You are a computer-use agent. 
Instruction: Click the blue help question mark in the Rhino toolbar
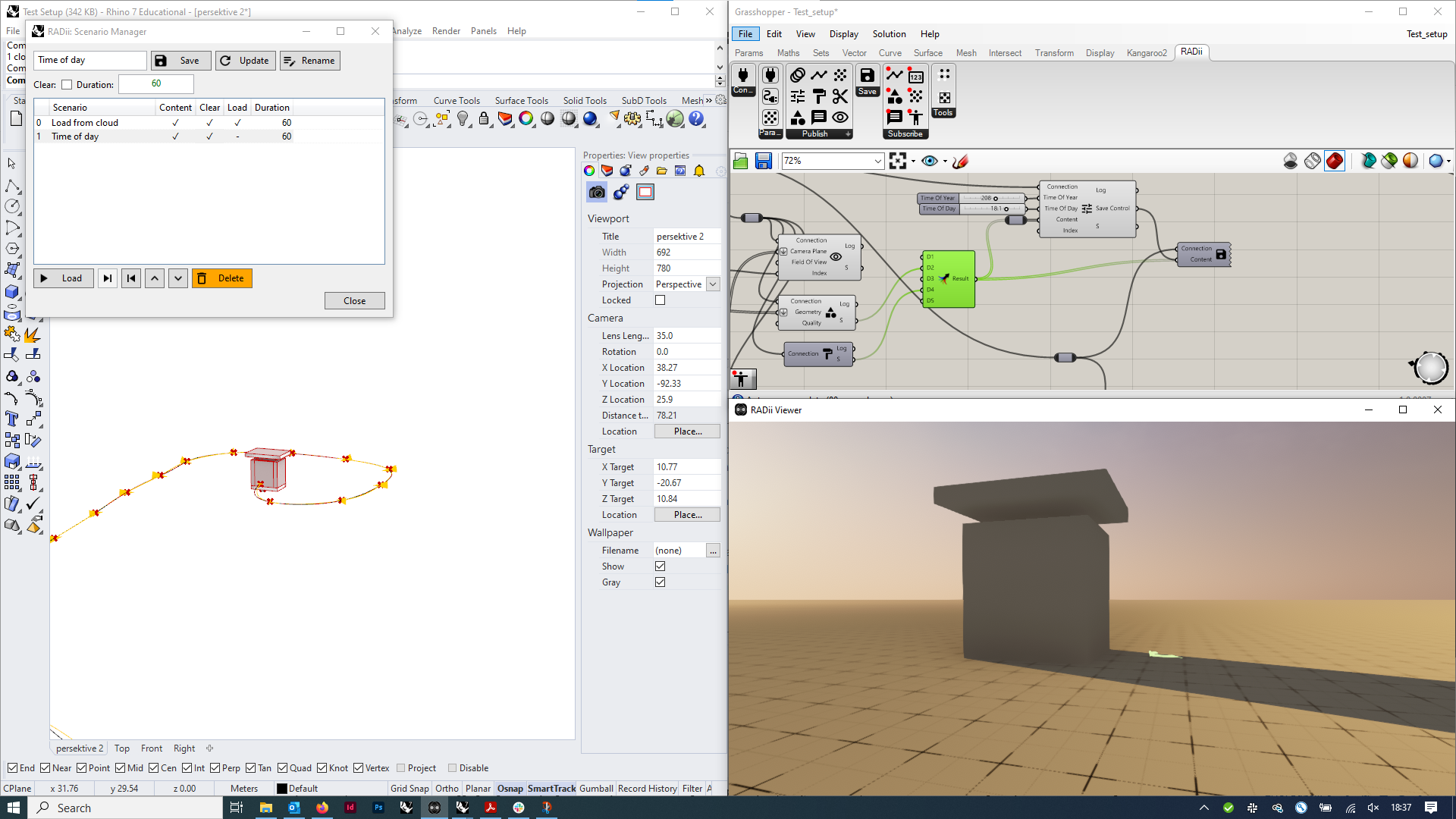point(696,118)
